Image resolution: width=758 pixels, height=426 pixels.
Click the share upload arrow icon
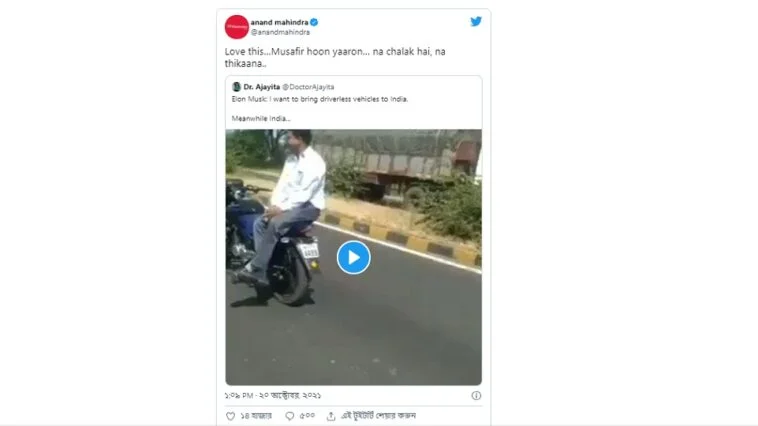[x=331, y=416]
